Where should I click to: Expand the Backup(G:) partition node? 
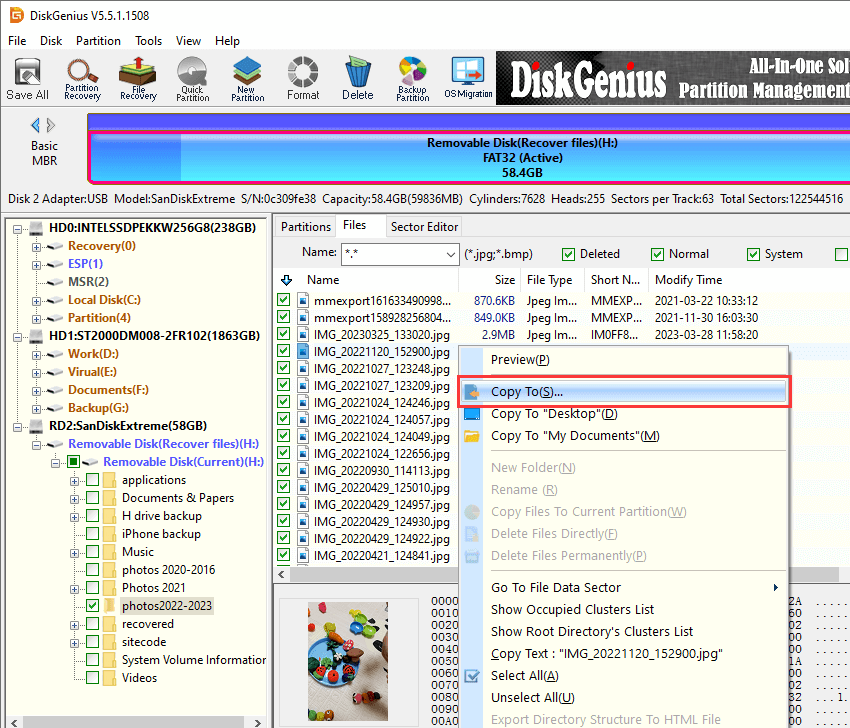click(36, 409)
